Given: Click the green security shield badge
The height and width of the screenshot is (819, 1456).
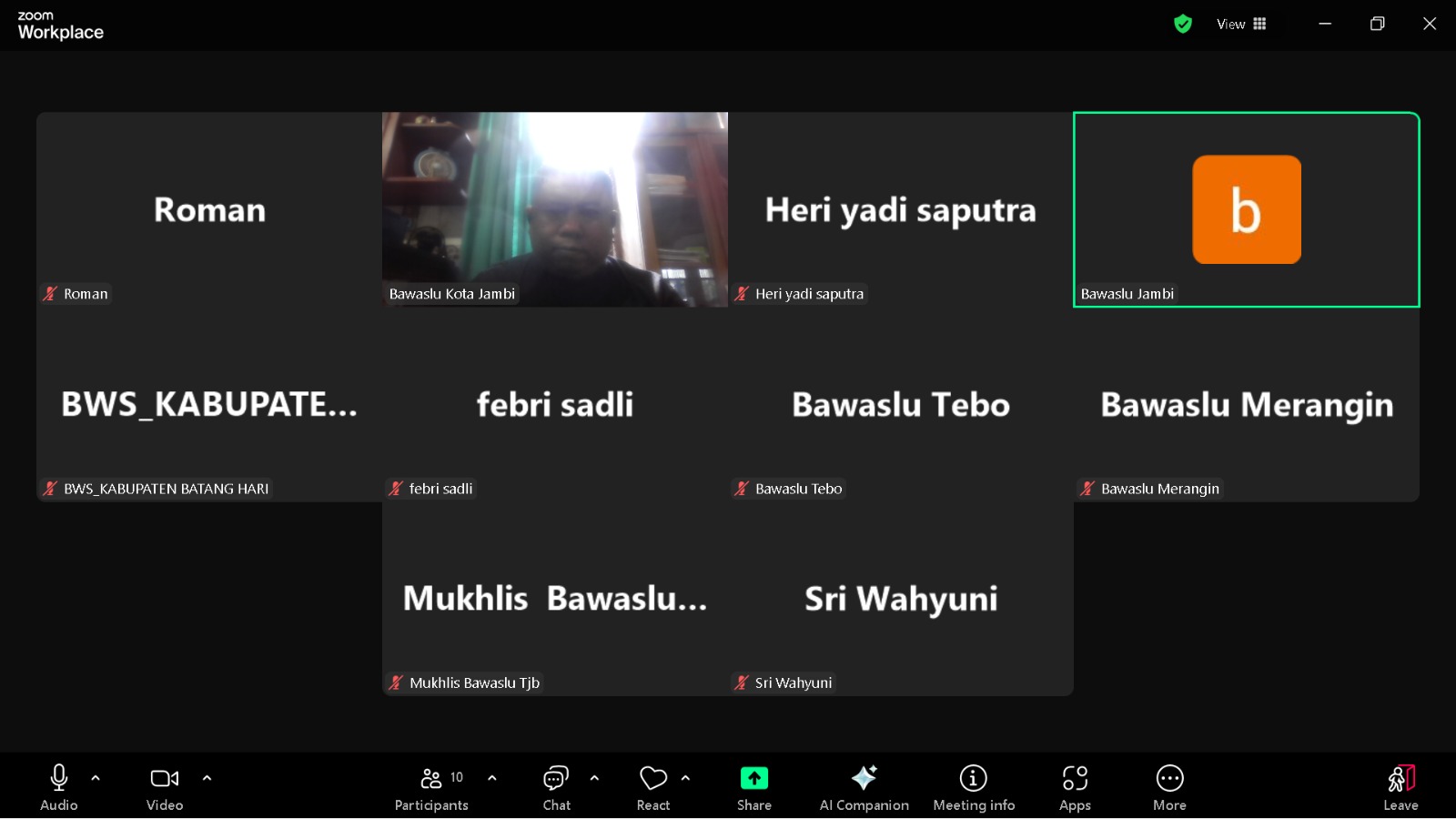Looking at the screenshot, I should point(1183,24).
